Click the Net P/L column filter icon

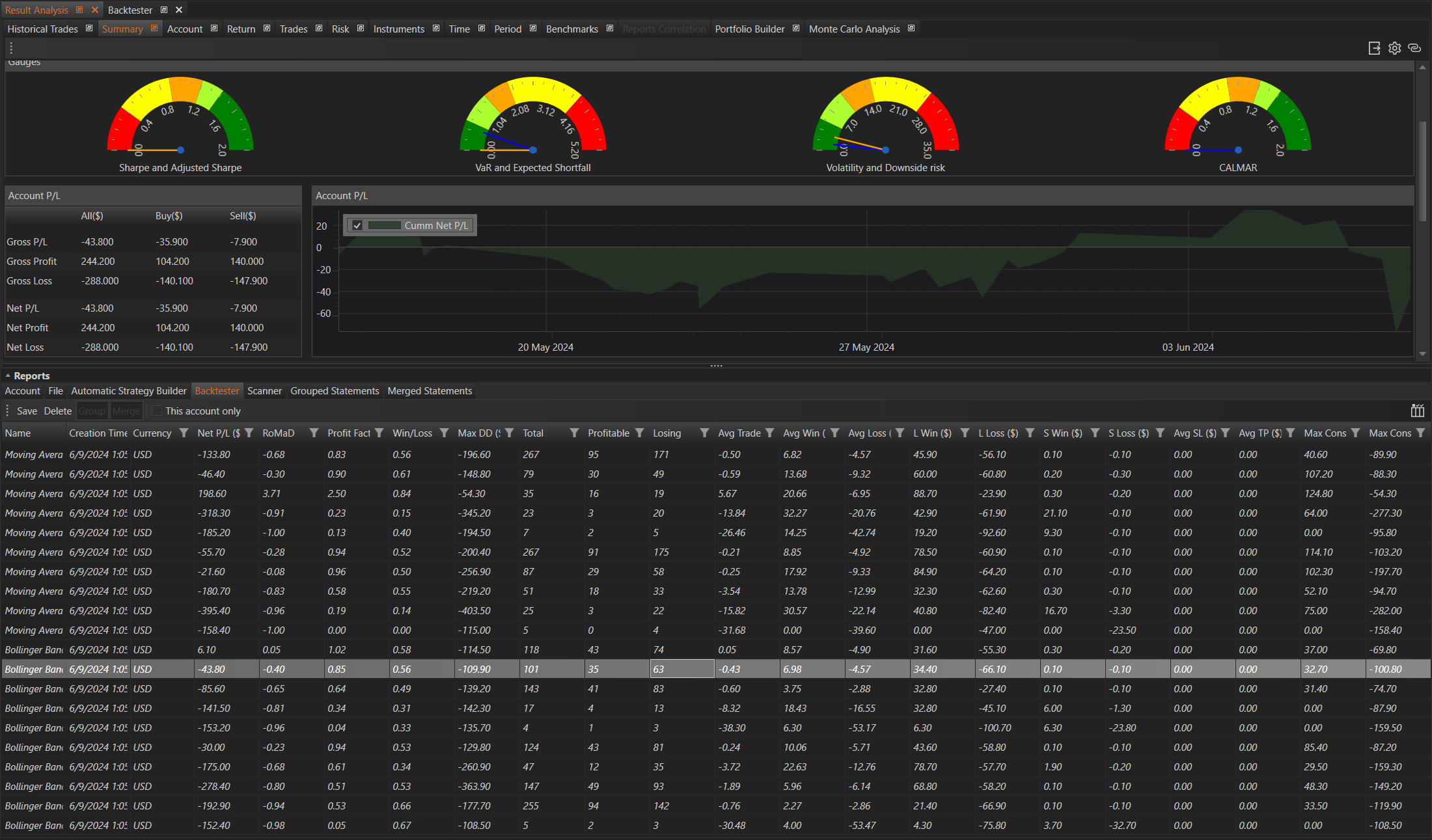(x=249, y=433)
